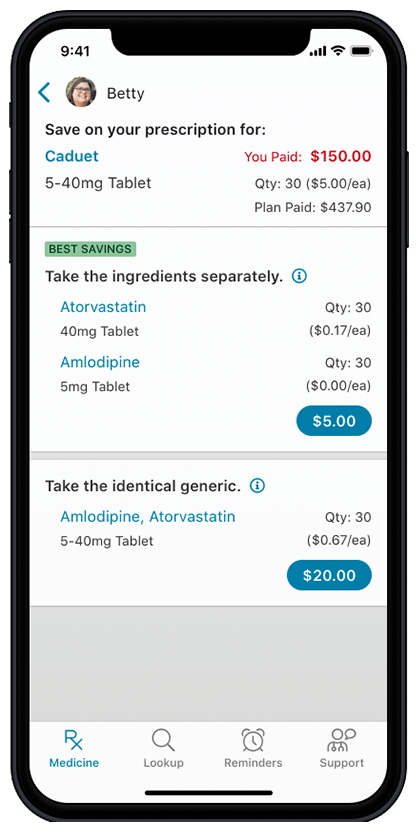Open the Support people icon
This screenshot has width=420, height=836.
342,739
